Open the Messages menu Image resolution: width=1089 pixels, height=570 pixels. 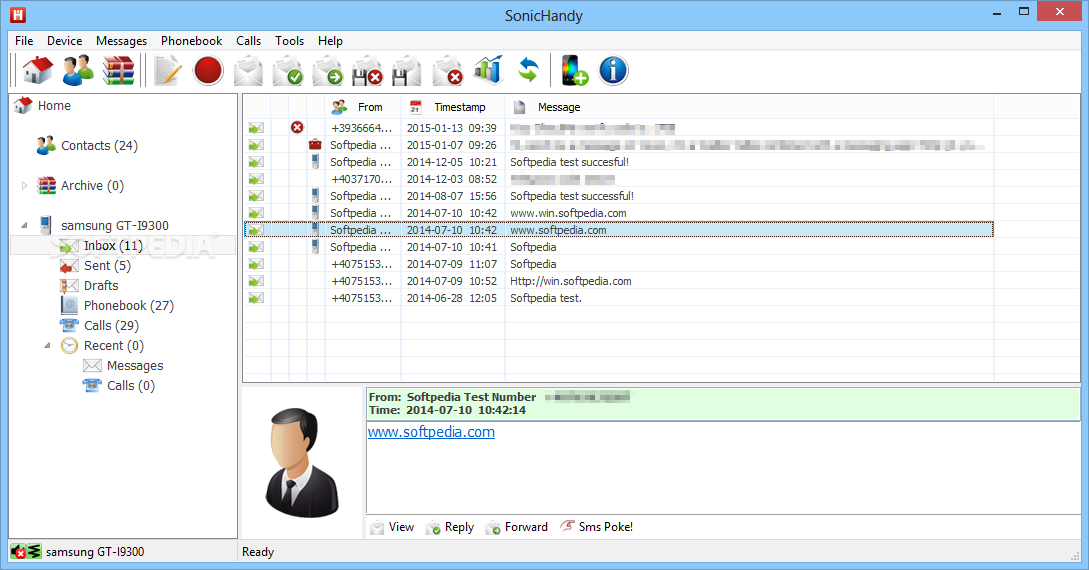[122, 41]
